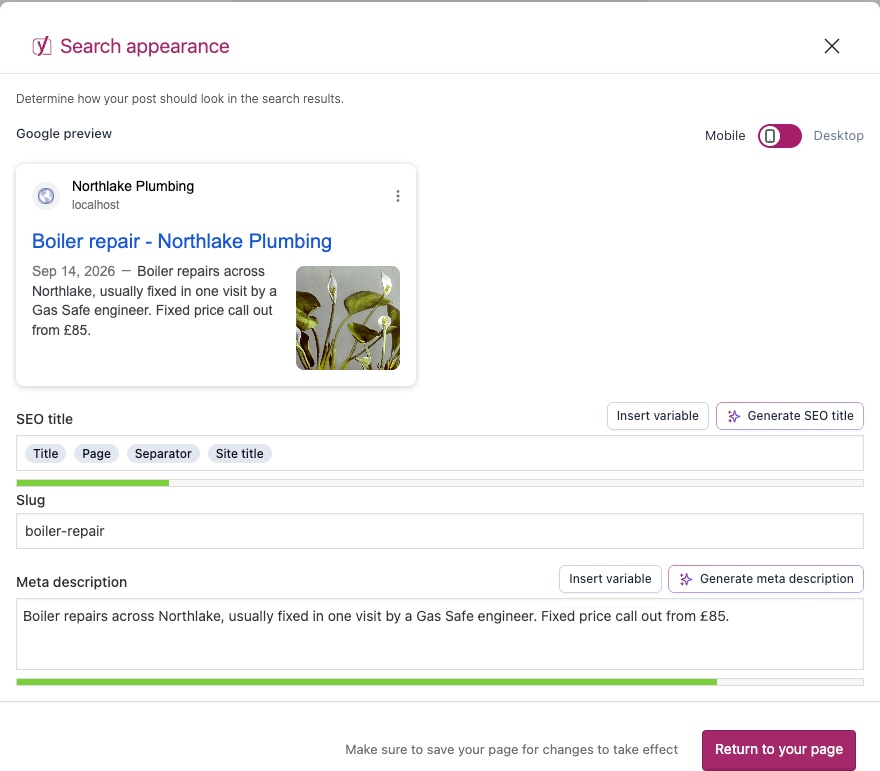880x771 pixels.
Task: Click the SEO title length progress bar
Action: tap(440, 483)
